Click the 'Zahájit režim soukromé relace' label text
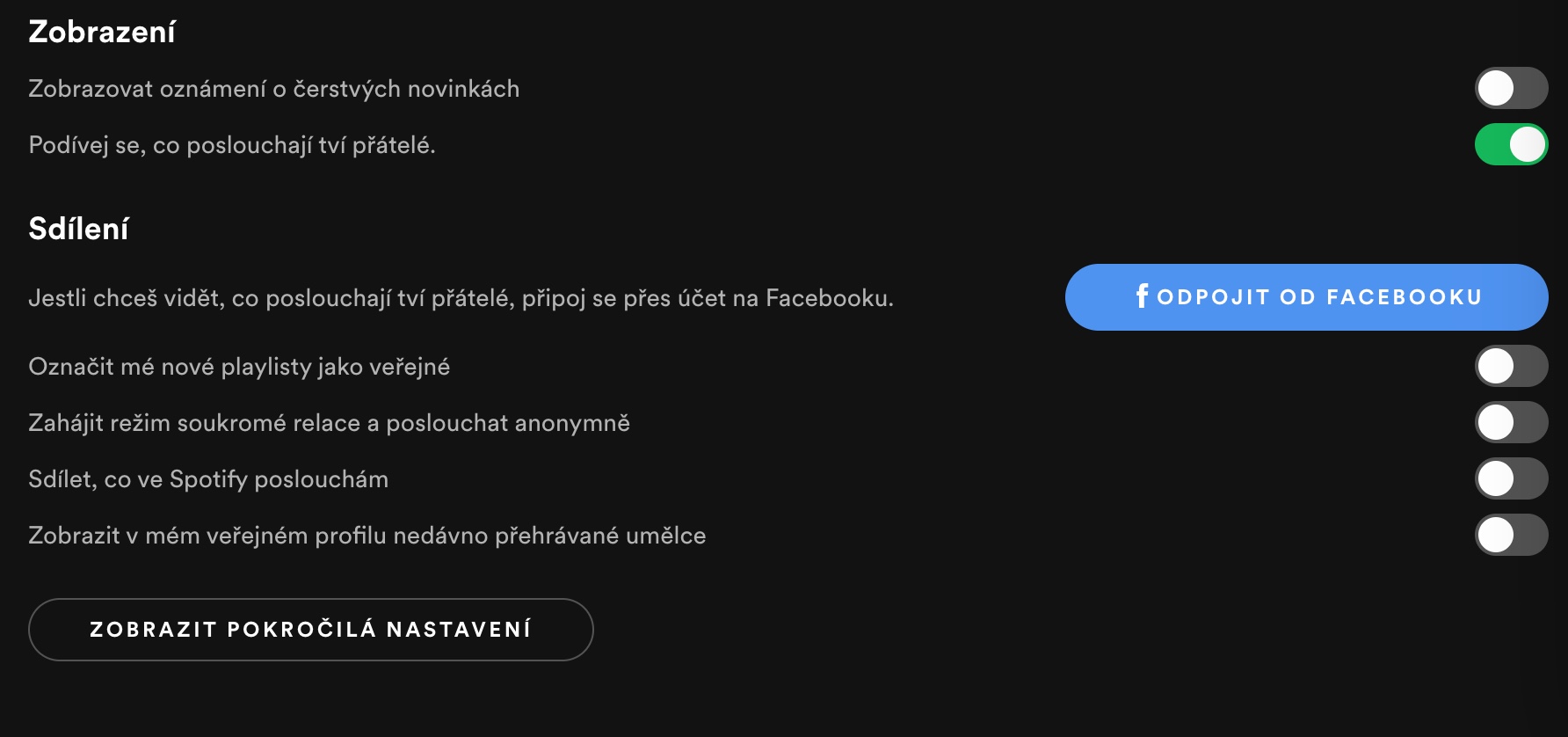The image size is (1568, 737). (x=329, y=423)
